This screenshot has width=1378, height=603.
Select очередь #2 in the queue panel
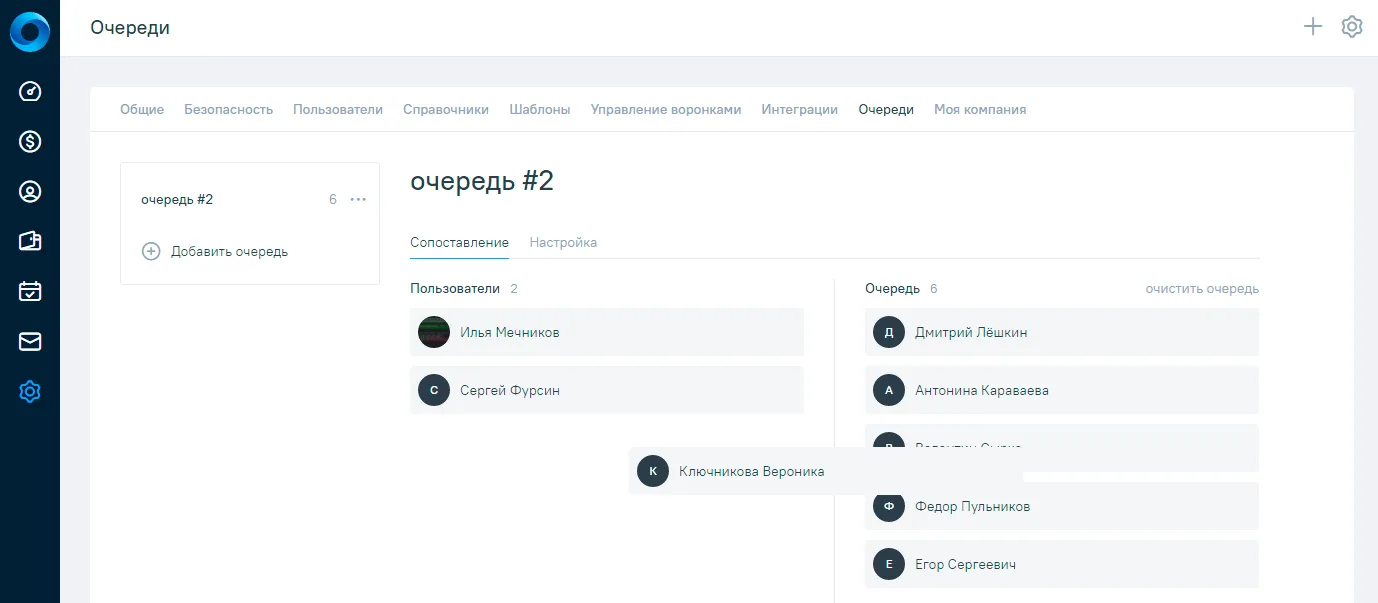(177, 199)
